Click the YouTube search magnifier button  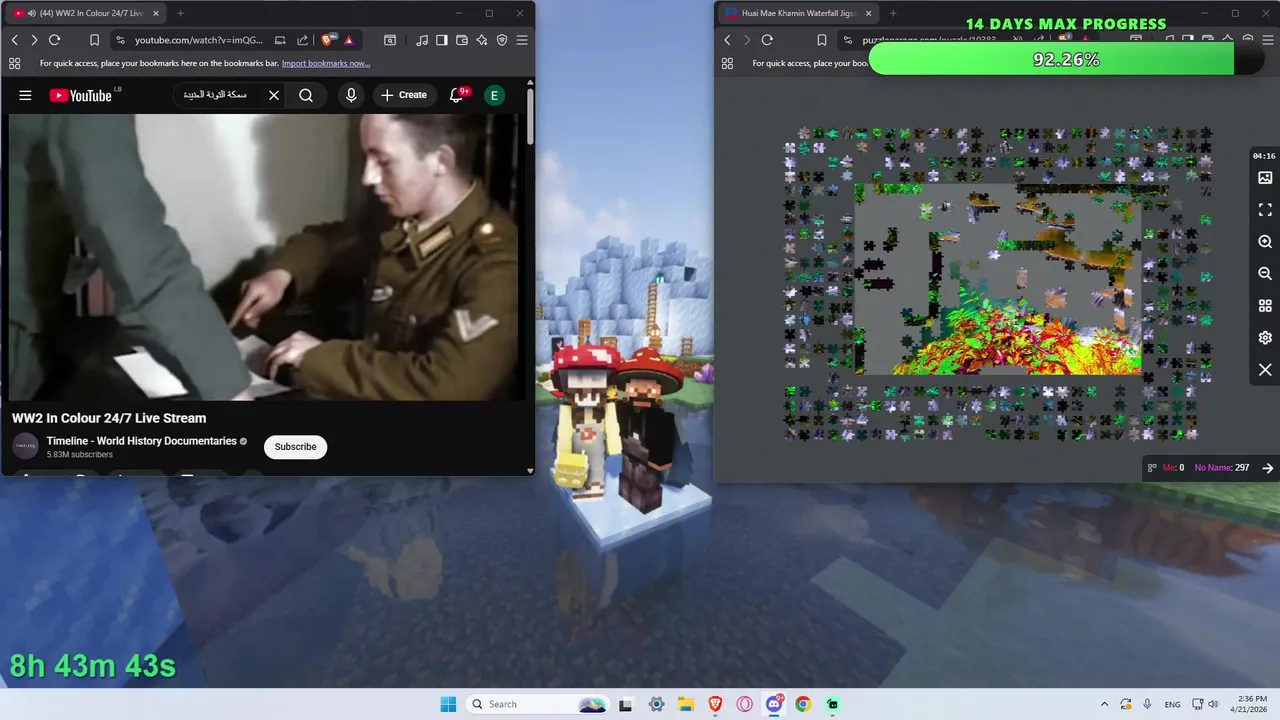[x=306, y=95]
